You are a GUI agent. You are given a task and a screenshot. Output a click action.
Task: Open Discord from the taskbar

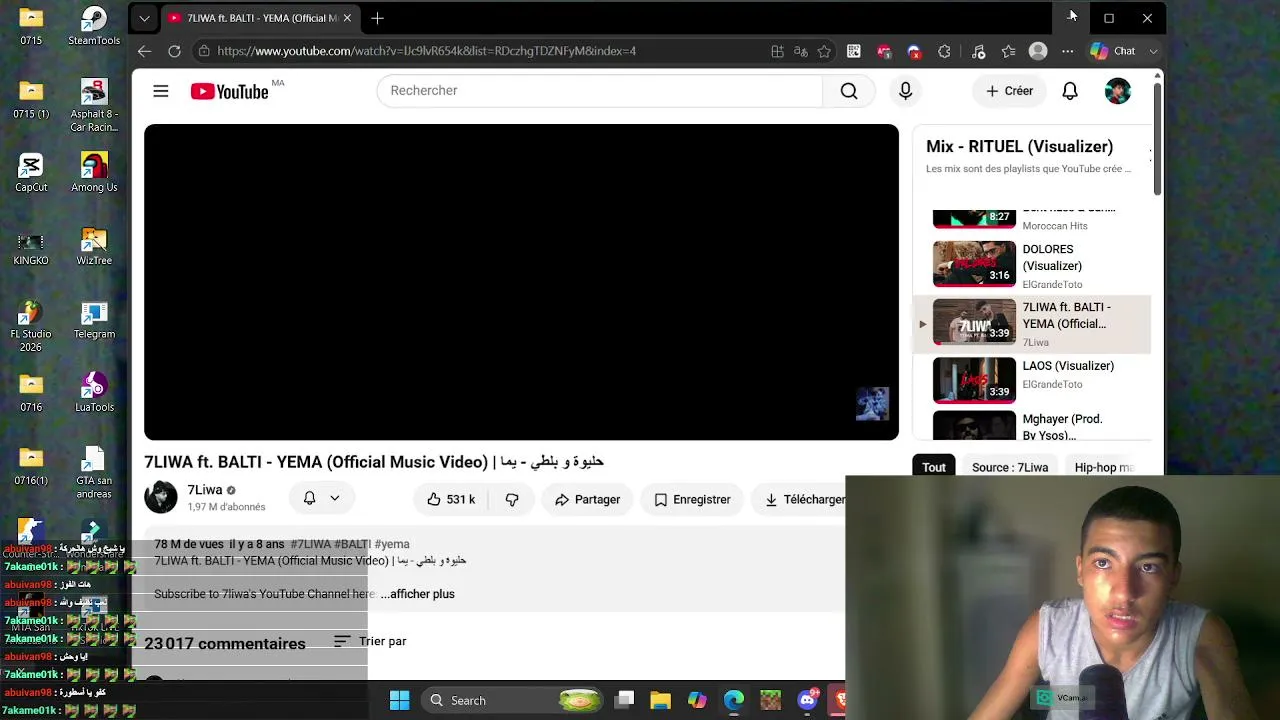[807, 700]
